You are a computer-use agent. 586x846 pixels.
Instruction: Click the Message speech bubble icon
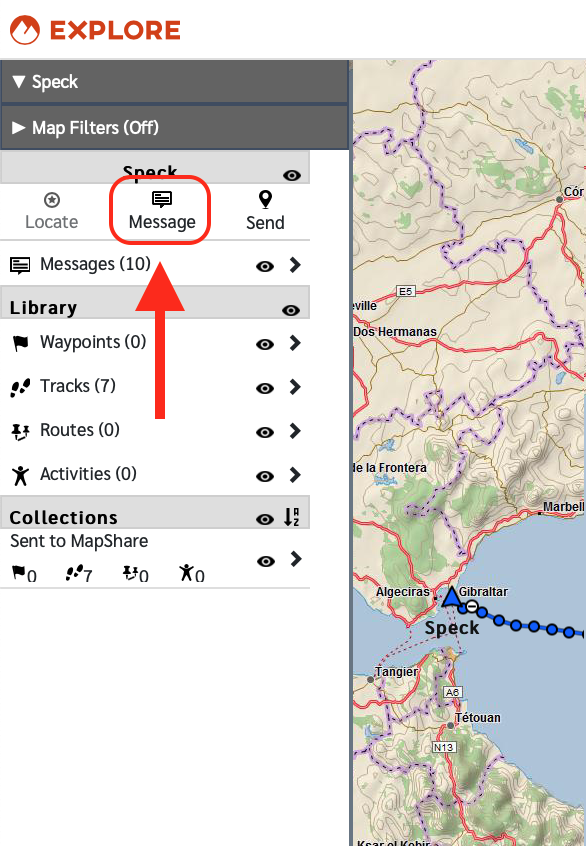click(162, 199)
